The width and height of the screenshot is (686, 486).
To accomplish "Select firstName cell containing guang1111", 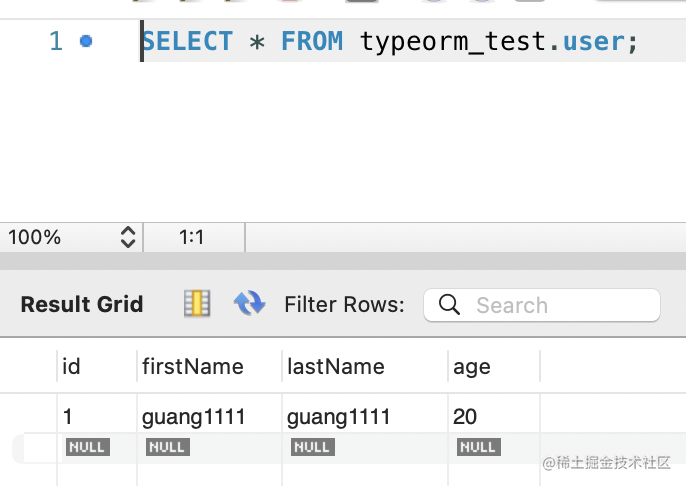I will click(194, 417).
